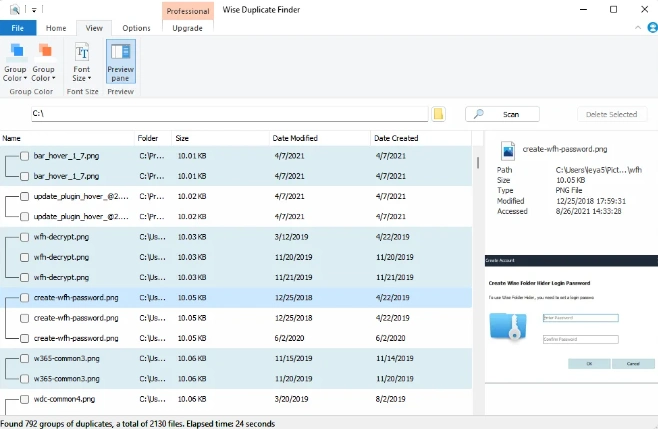Viewport: 658px width, 429px height.
Task: Click the Scan button
Action: (502, 114)
